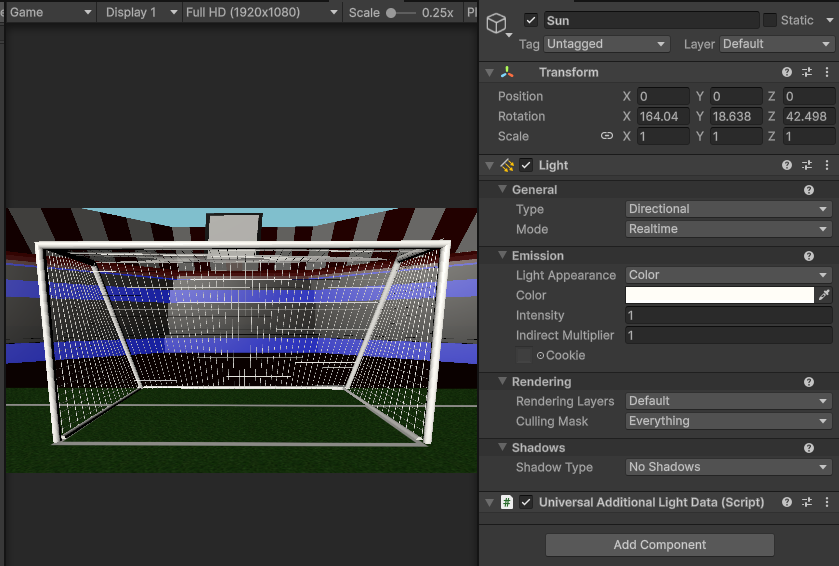Open Transform component presets icon
This screenshot has width=839, height=566.
point(807,72)
